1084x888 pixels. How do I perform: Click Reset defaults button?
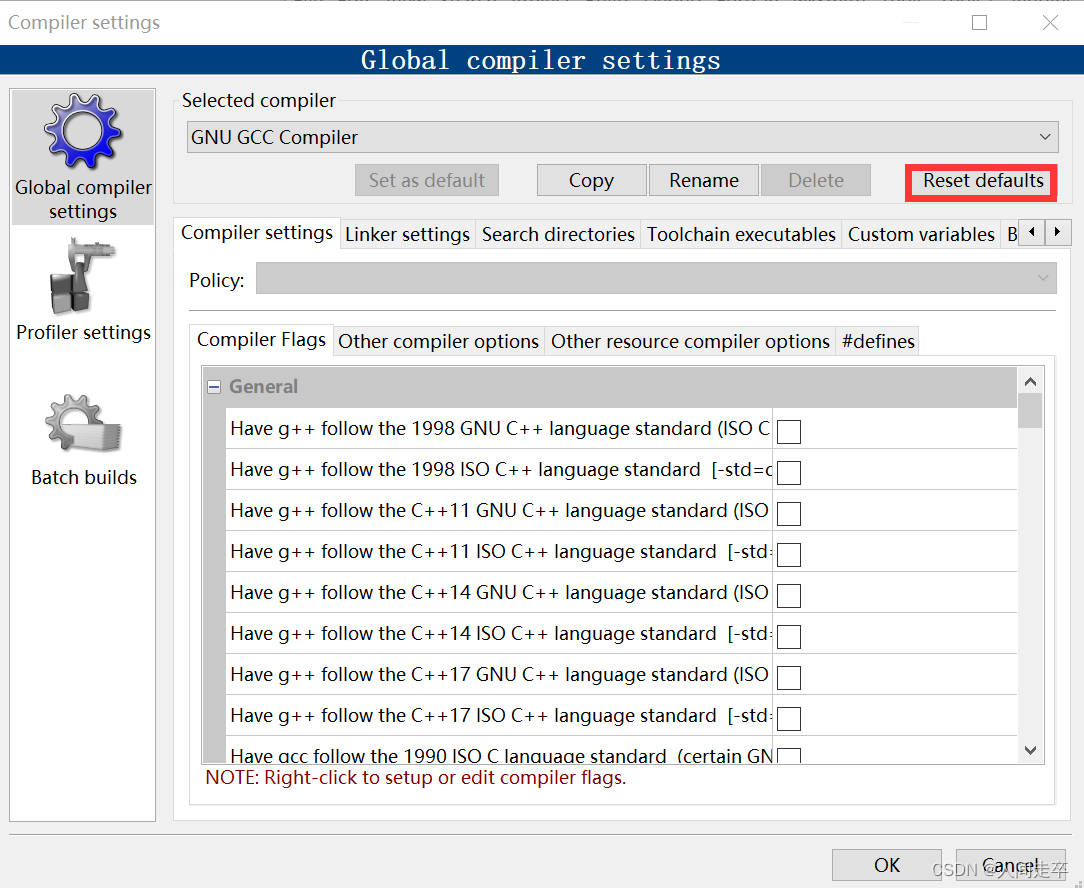pyautogui.click(x=982, y=181)
